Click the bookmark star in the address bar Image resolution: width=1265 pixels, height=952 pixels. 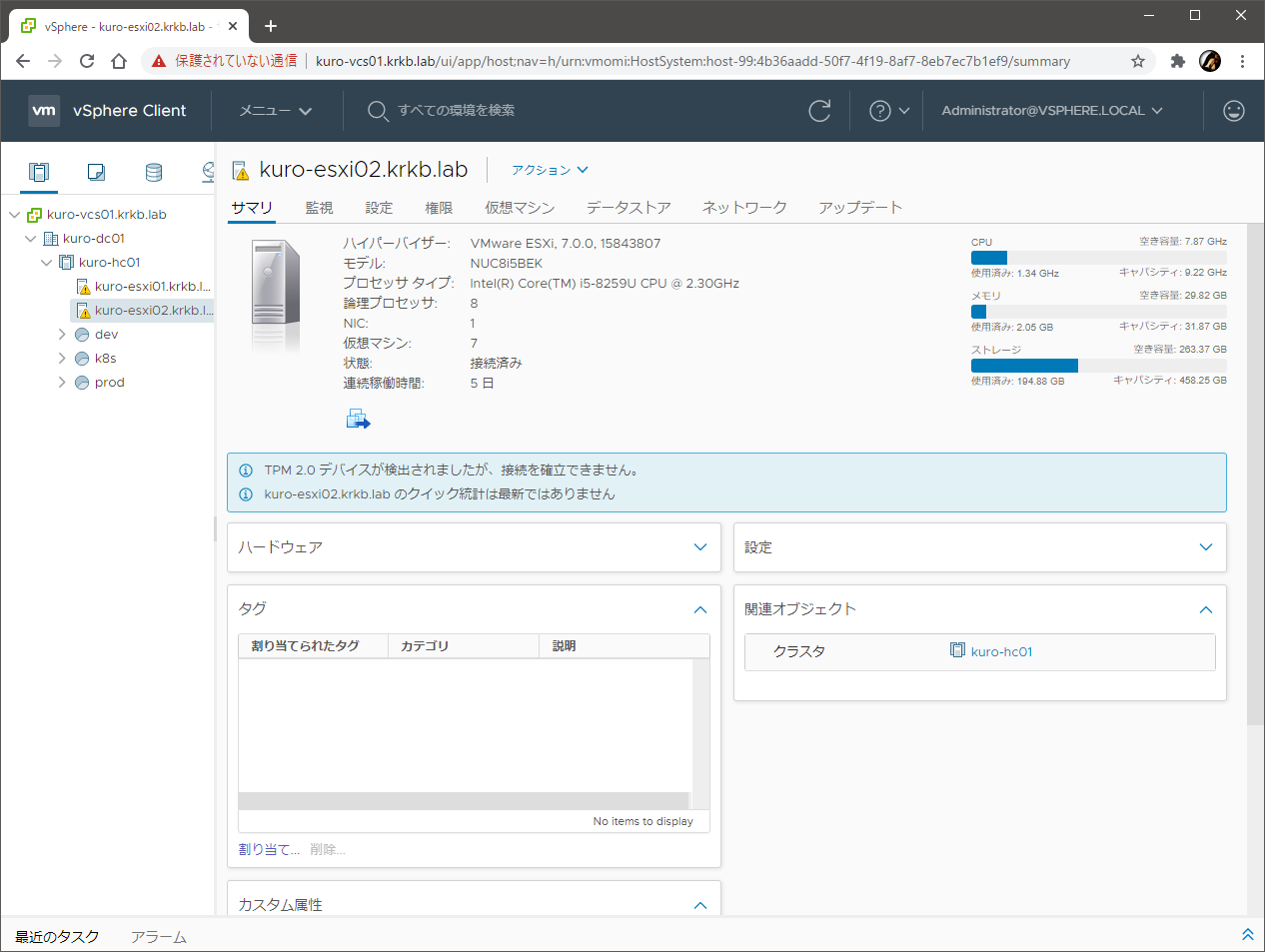[1137, 60]
